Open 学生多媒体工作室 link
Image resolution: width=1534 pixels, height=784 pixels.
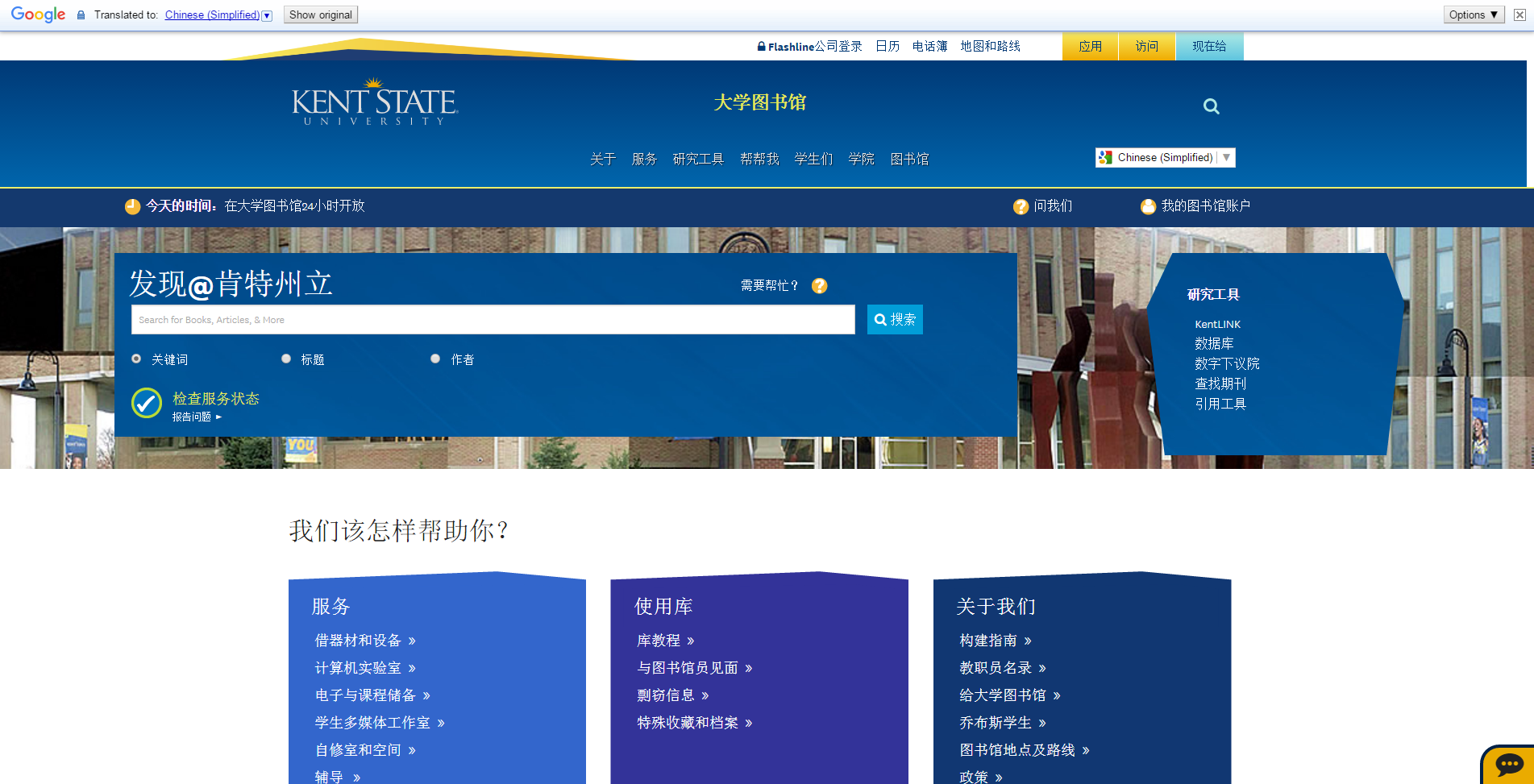(380, 723)
